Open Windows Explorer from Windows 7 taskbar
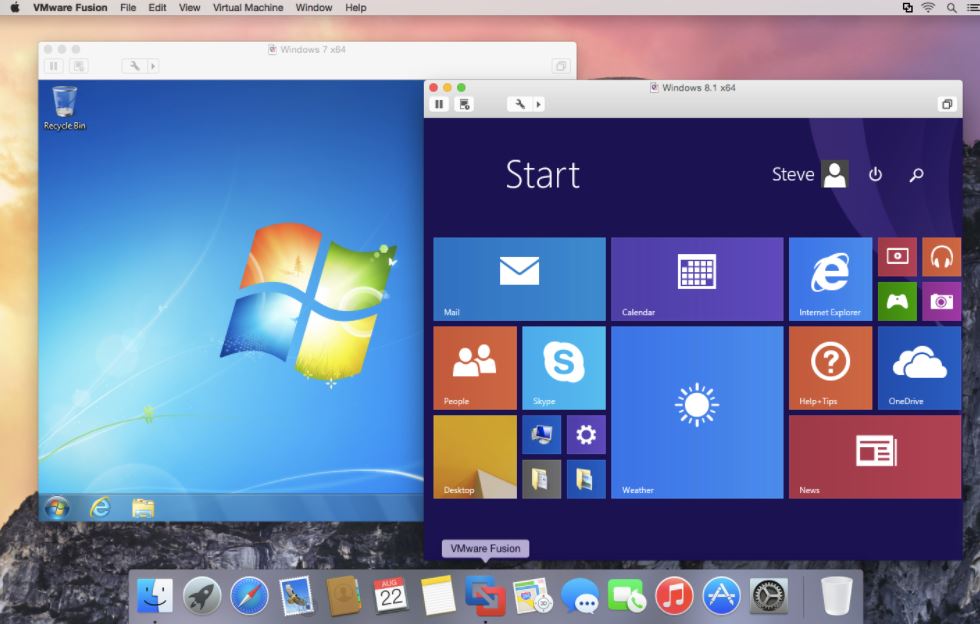Screen dimensions: 980x624 (x=143, y=508)
